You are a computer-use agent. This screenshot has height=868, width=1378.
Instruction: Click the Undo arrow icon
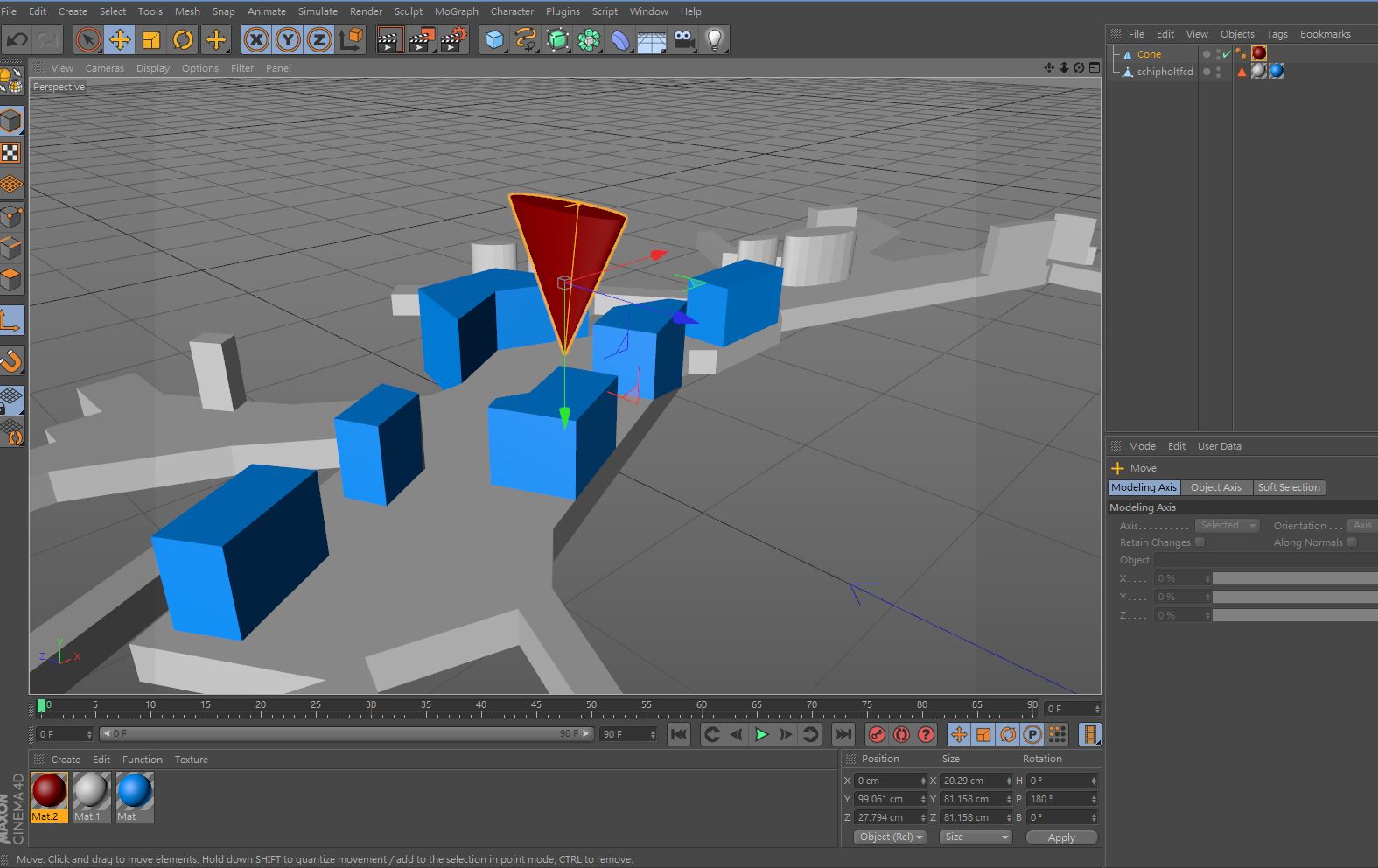tap(17, 39)
